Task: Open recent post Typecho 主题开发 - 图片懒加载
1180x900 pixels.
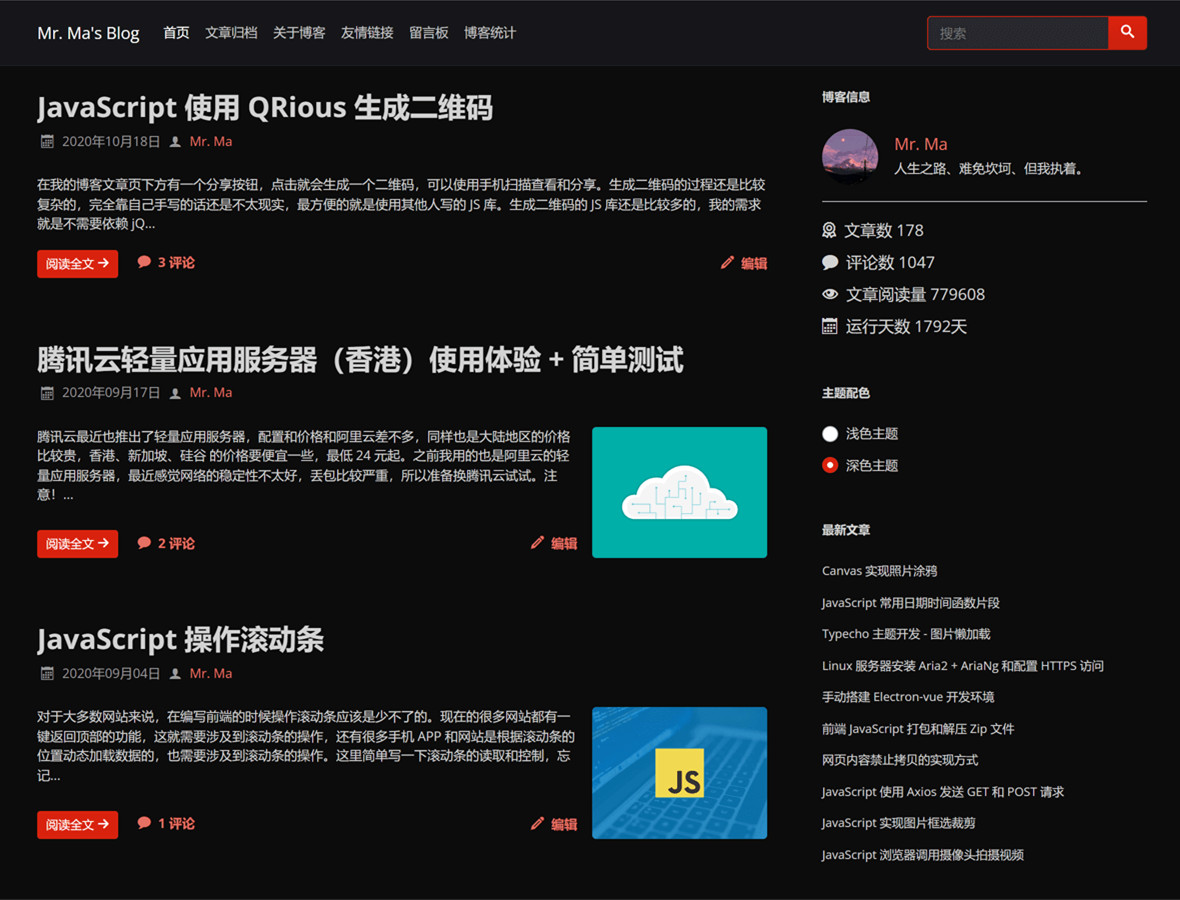Action: tap(906, 634)
